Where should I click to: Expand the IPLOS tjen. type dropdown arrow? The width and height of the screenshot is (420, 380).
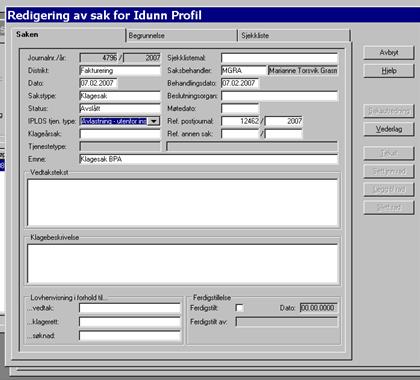point(153,121)
